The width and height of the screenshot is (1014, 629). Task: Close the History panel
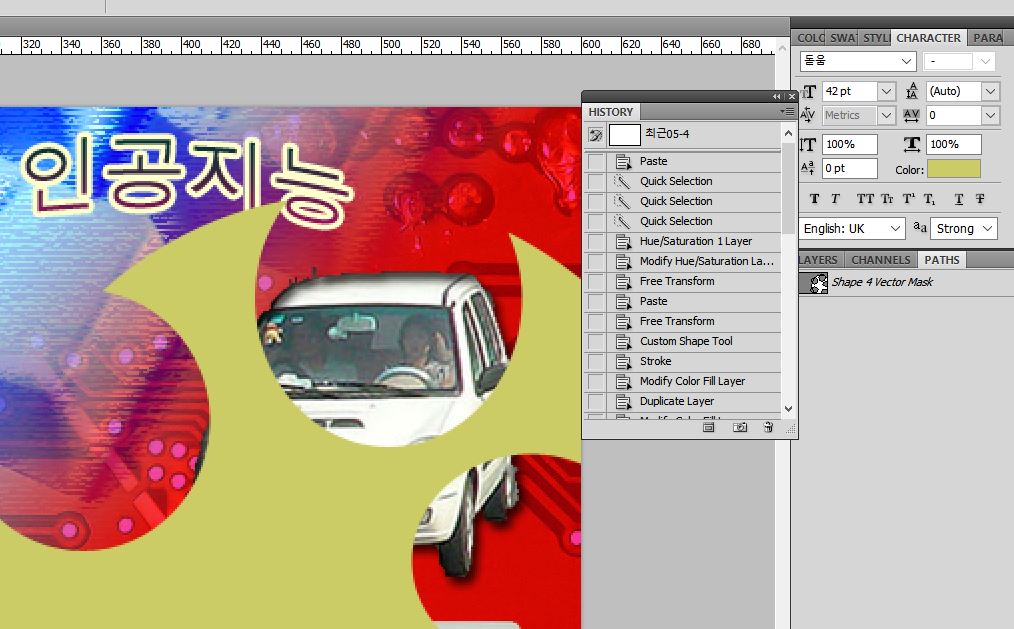point(792,96)
